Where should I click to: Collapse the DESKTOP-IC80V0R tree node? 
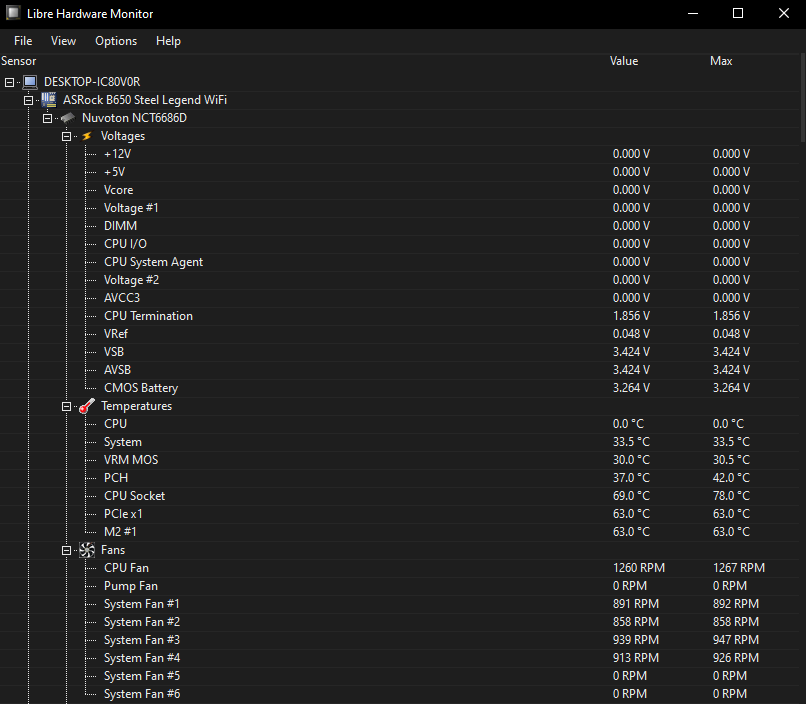click(10, 82)
